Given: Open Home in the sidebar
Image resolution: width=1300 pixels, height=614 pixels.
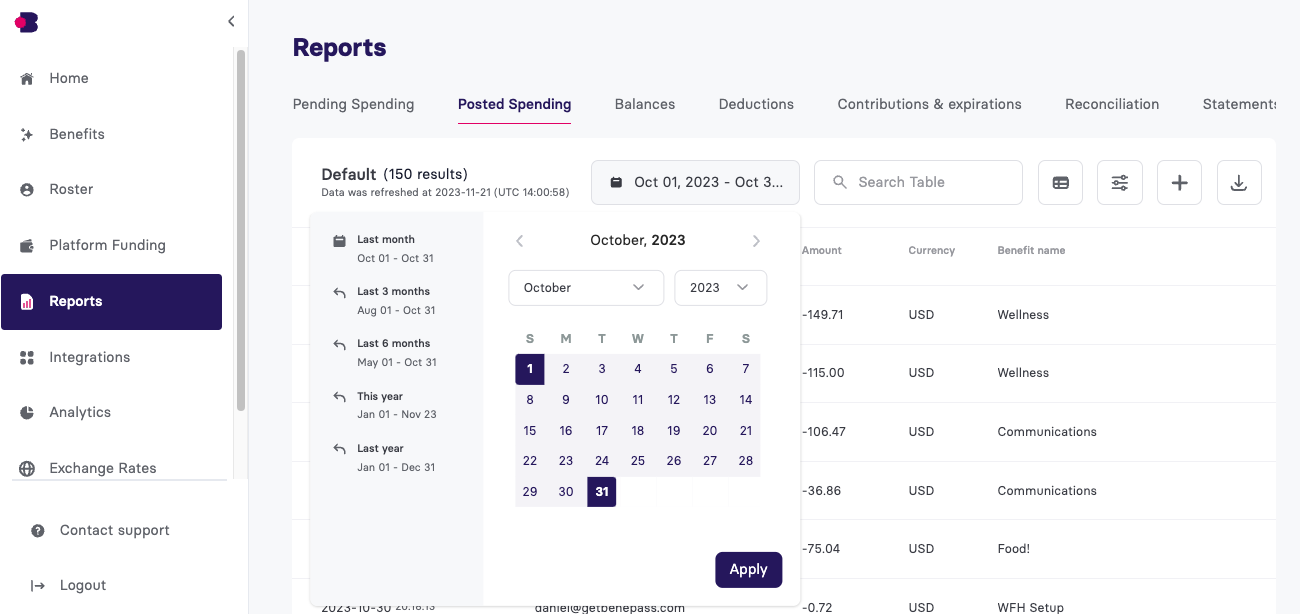Looking at the screenshot, I should 111,79.
